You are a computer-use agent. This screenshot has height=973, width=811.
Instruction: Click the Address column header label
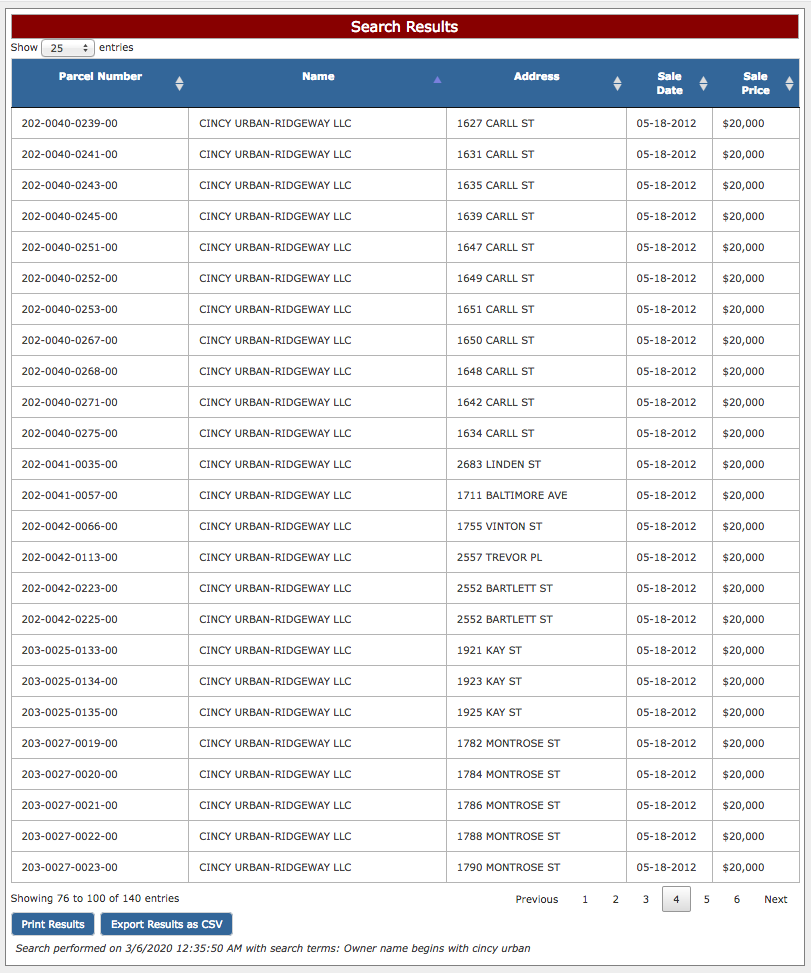pos(537,76)
